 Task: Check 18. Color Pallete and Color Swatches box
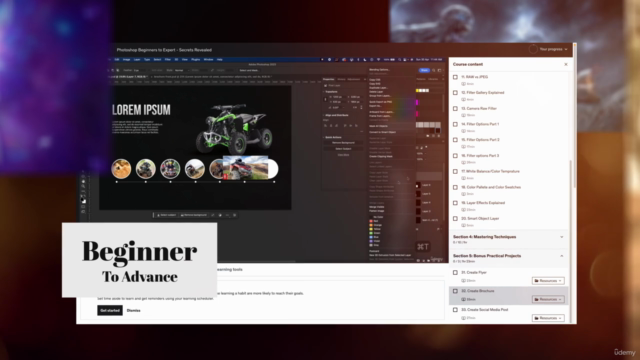click(x=455, y=187)
